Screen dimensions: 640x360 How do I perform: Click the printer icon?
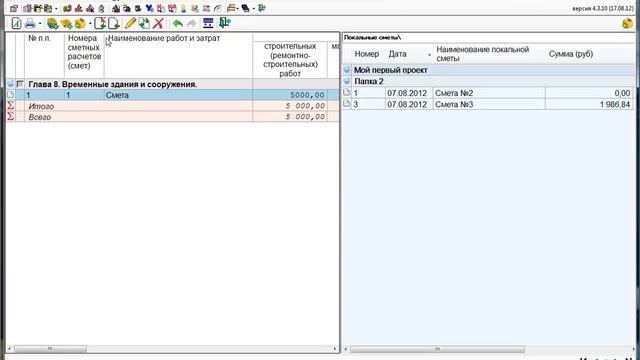pyautogui.click(x=30, y=23)
